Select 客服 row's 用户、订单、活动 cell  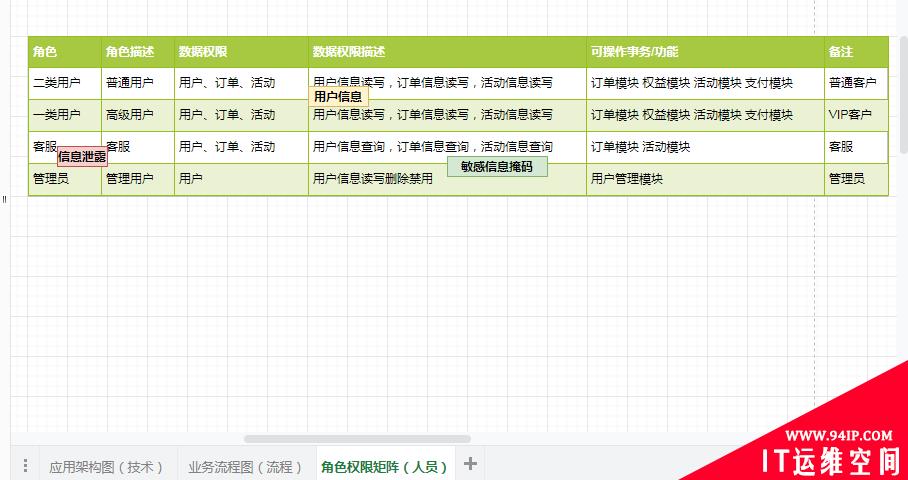click(x=241, y=147)
